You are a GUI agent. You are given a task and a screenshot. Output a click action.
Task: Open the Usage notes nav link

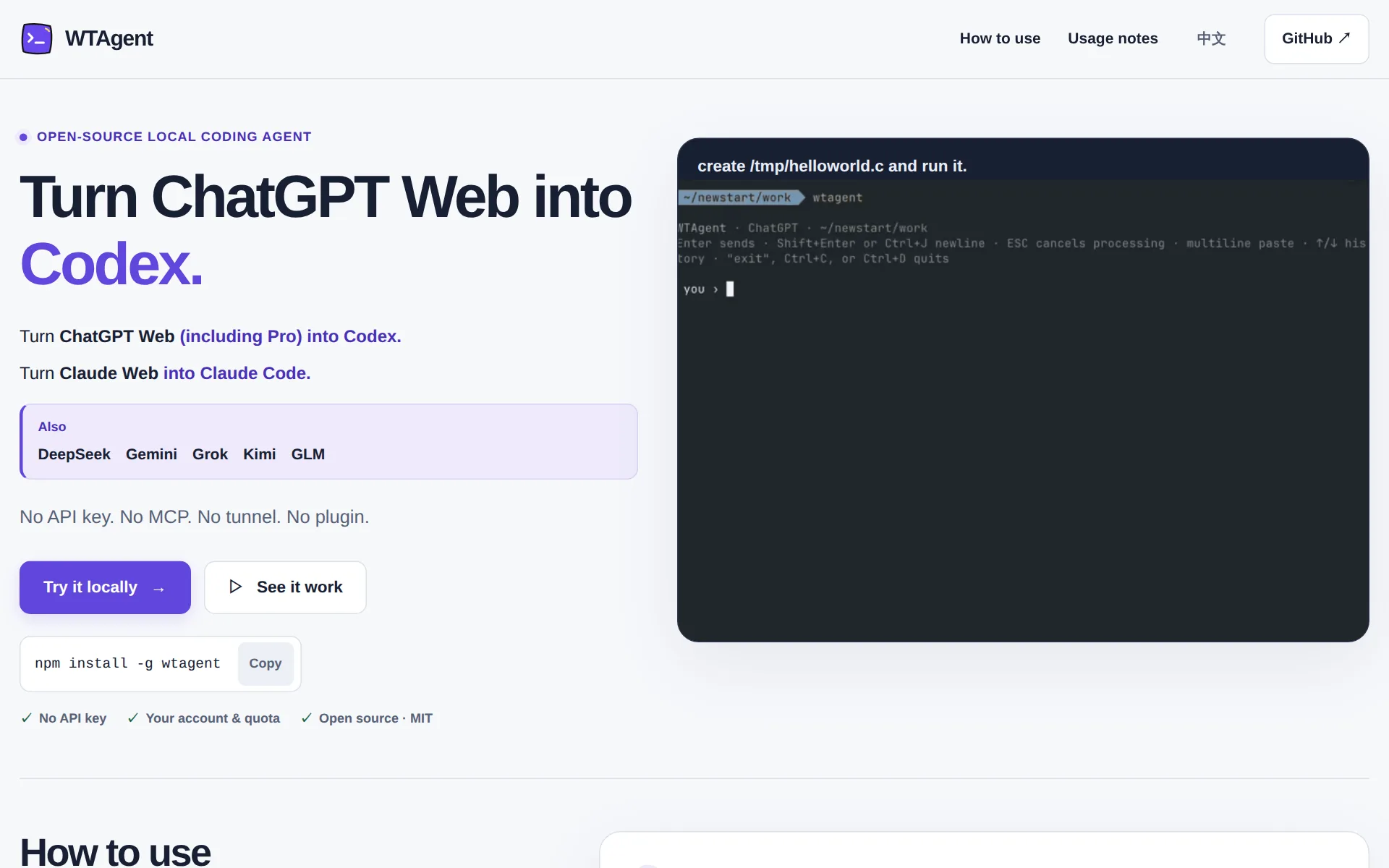click(x=1113, y=38)
